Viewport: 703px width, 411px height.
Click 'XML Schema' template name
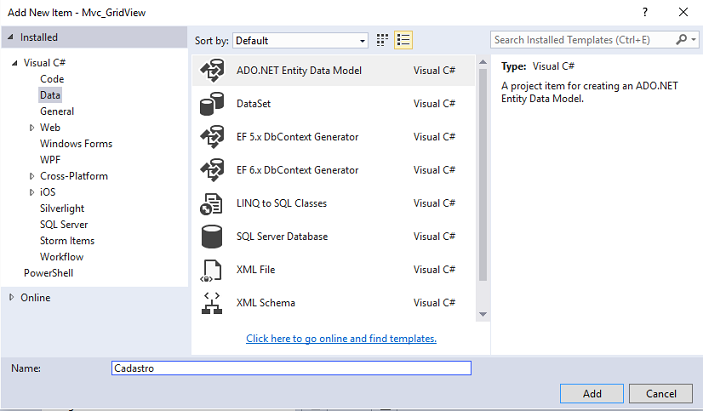[266, 303]
